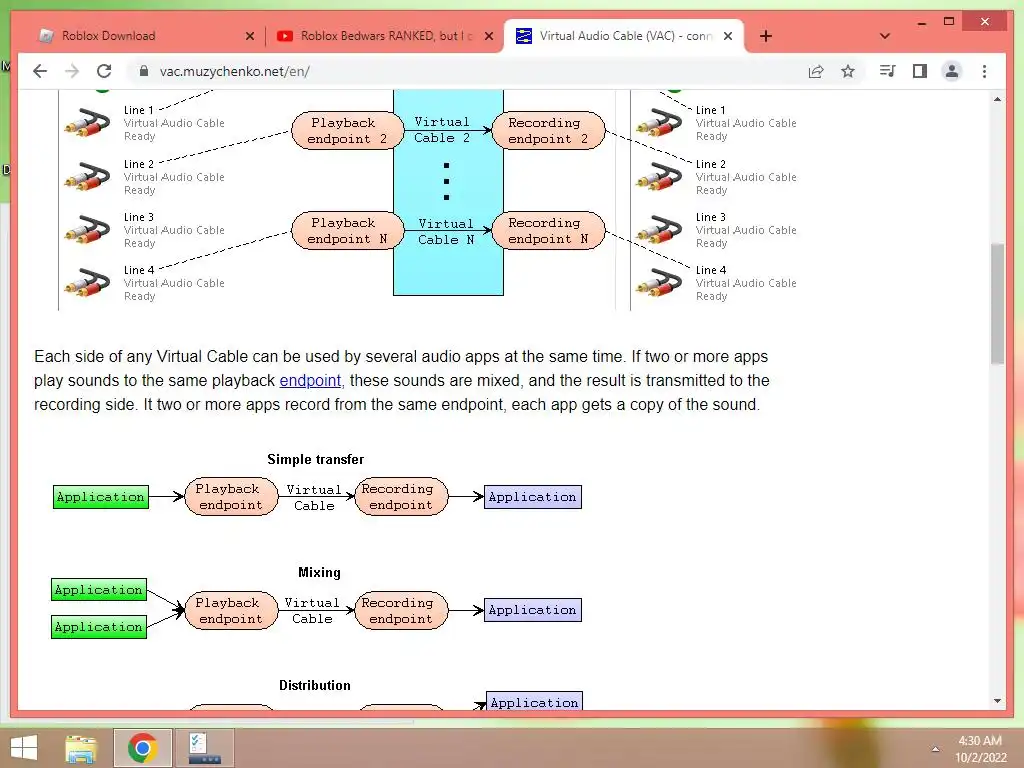
Task: Click Recording endpoint N node
Action: pyautogui.click(x=549, y=231)
